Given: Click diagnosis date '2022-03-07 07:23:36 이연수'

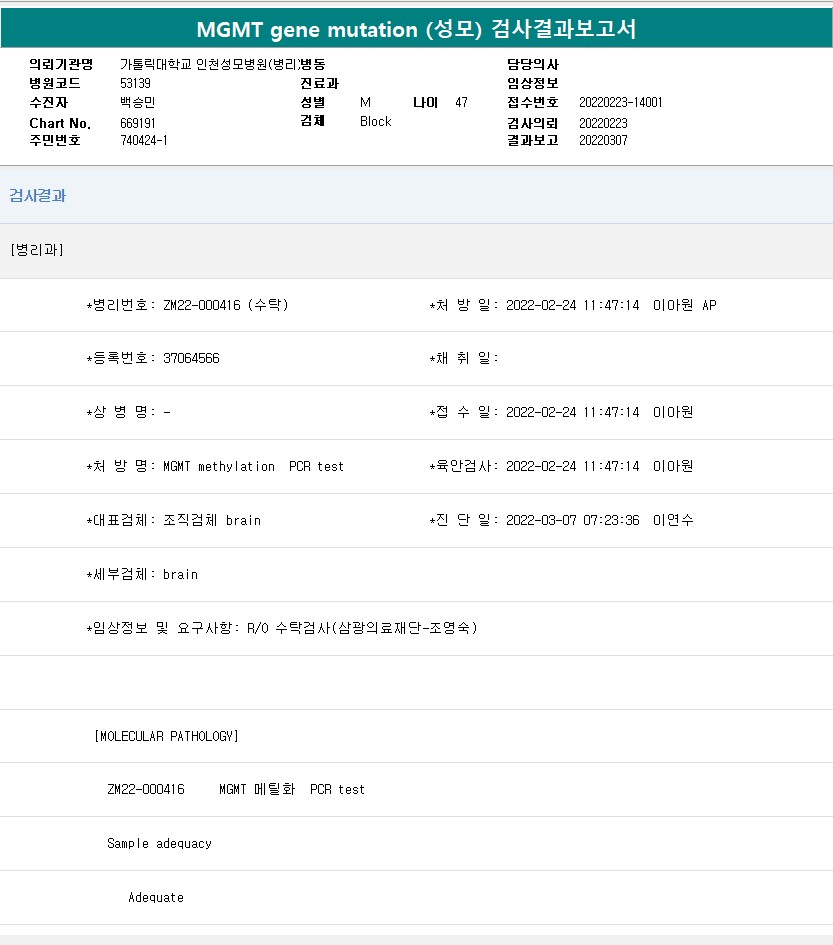Looking at the screenshot, I should pyautogui.click(x=599, y=520).
